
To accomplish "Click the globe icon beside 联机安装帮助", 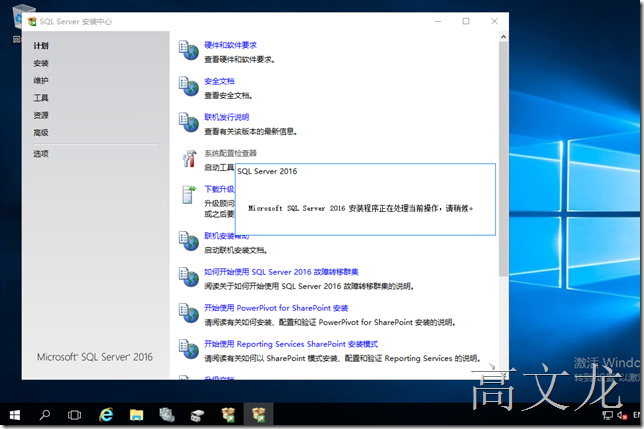I will pos(189,241).
